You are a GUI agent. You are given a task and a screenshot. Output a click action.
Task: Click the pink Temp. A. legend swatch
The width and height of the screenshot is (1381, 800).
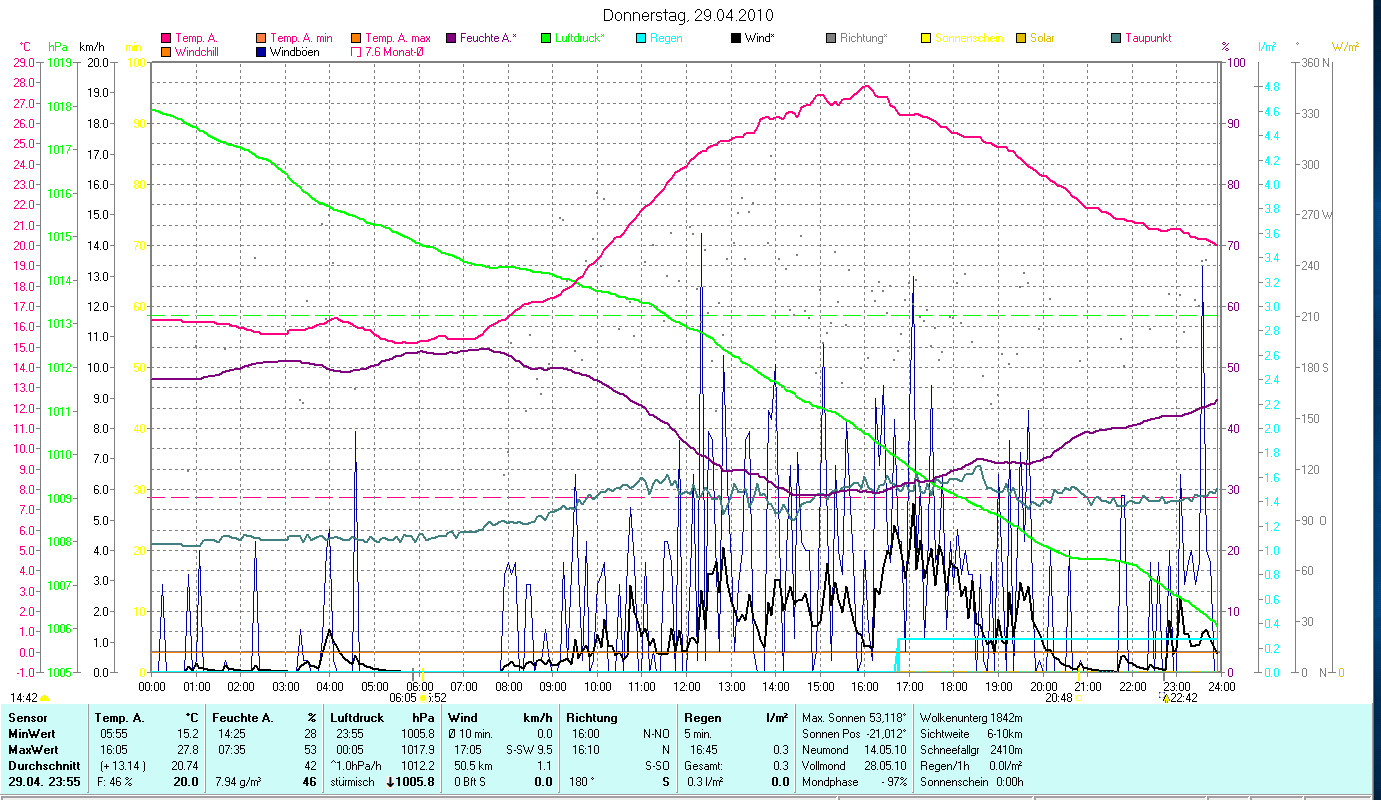coord(166,38)
